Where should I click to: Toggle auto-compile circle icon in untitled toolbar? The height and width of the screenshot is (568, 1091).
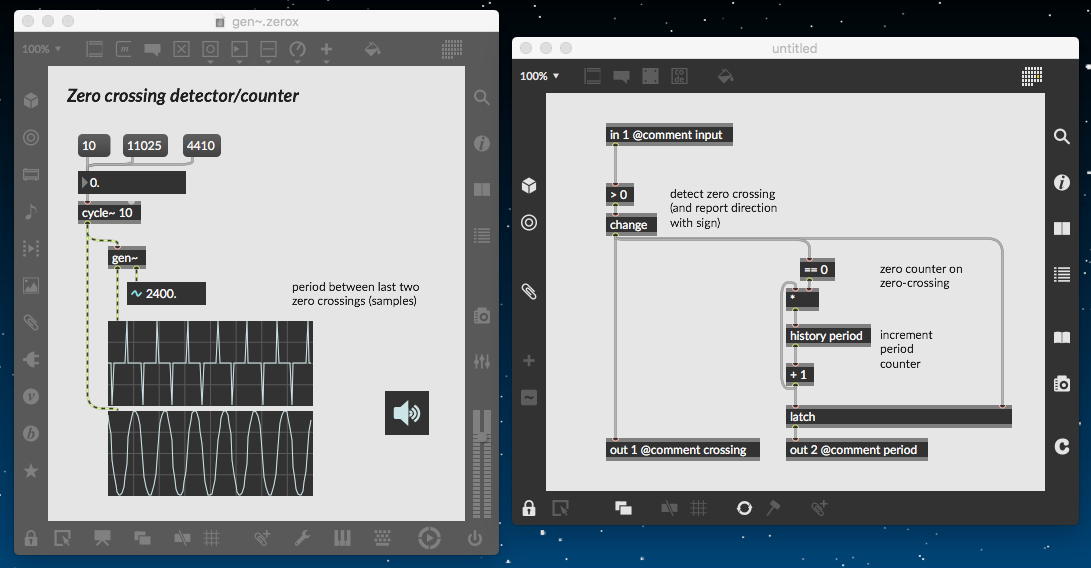(x=744, y=508)
